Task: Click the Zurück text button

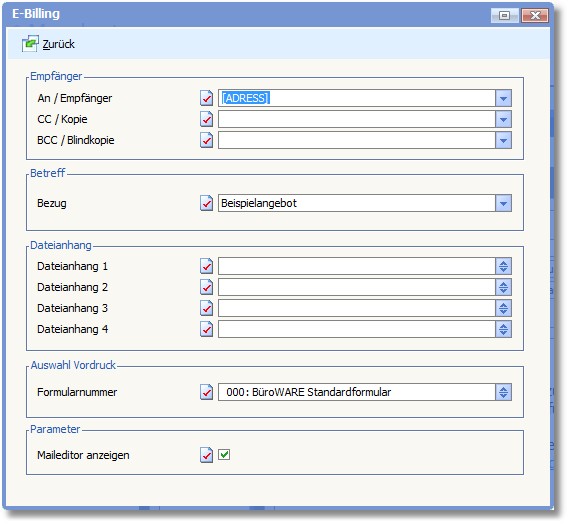Action: point(59,44)
